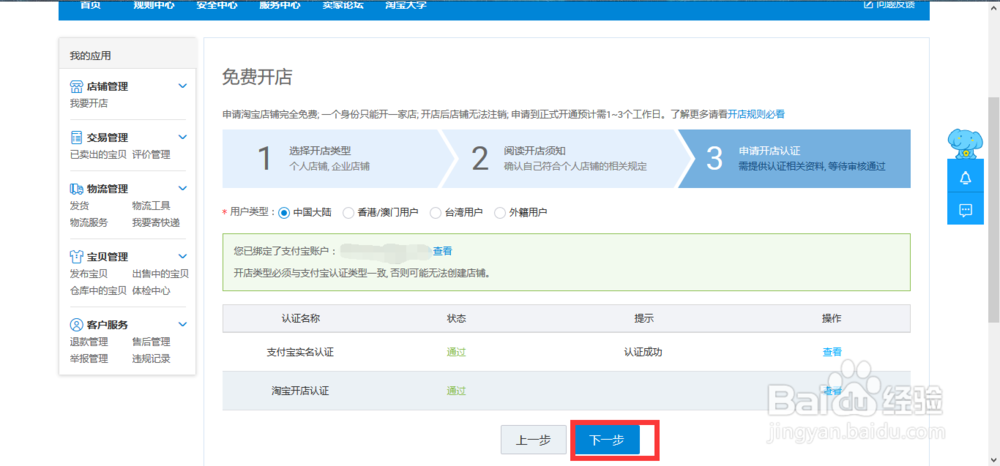Open 服务中心 in top navigation
Image resolution: width=1000 pixels, height=466 pixels.
pos(280,5)
